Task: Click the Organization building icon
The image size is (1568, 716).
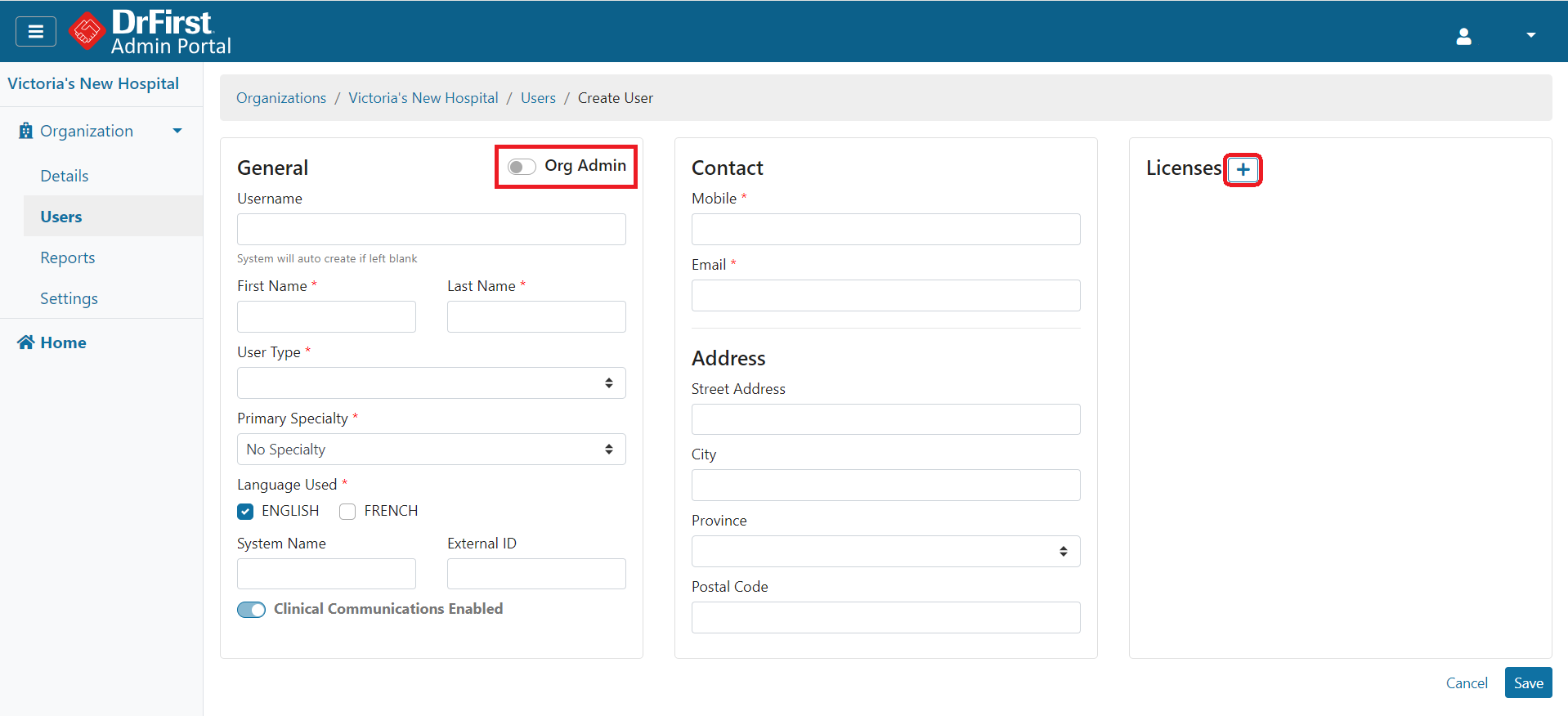Action: (26, 131)
